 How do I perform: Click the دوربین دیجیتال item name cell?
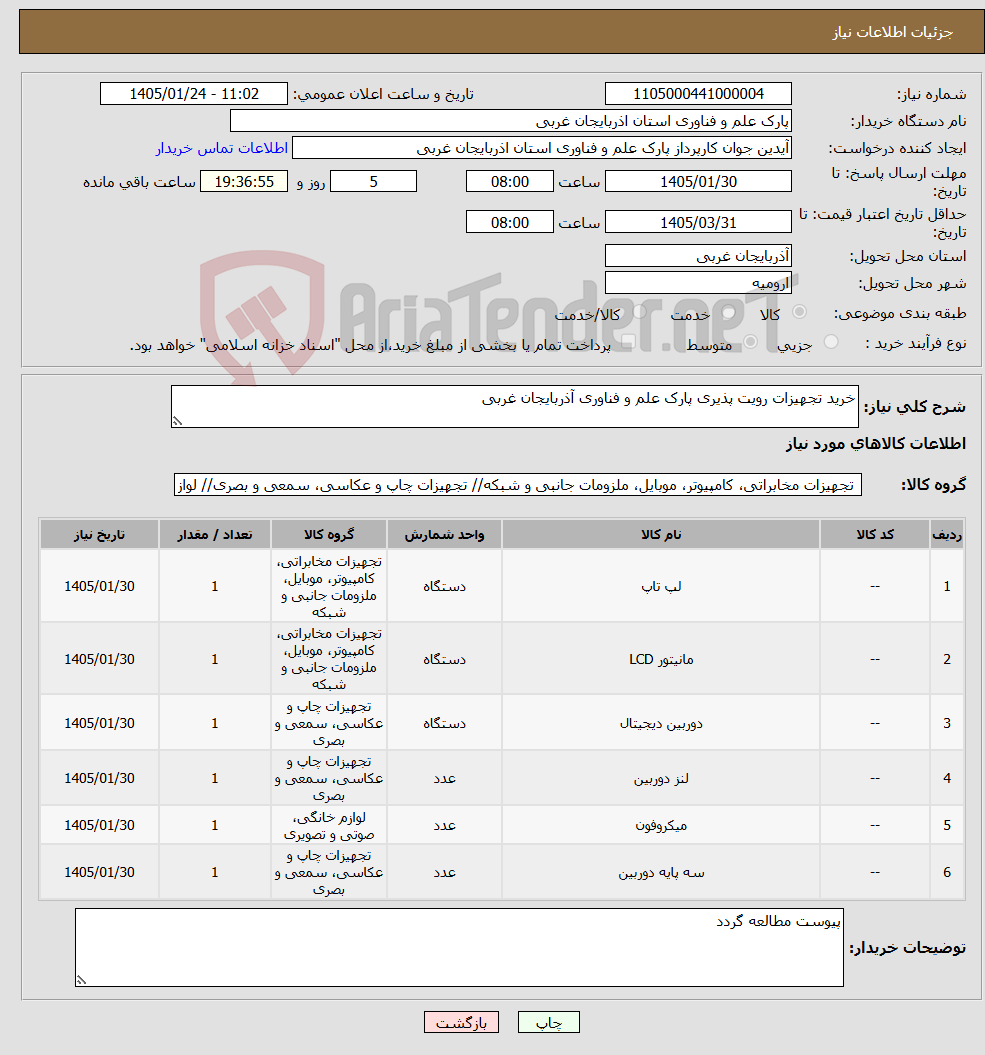(661, 723)
